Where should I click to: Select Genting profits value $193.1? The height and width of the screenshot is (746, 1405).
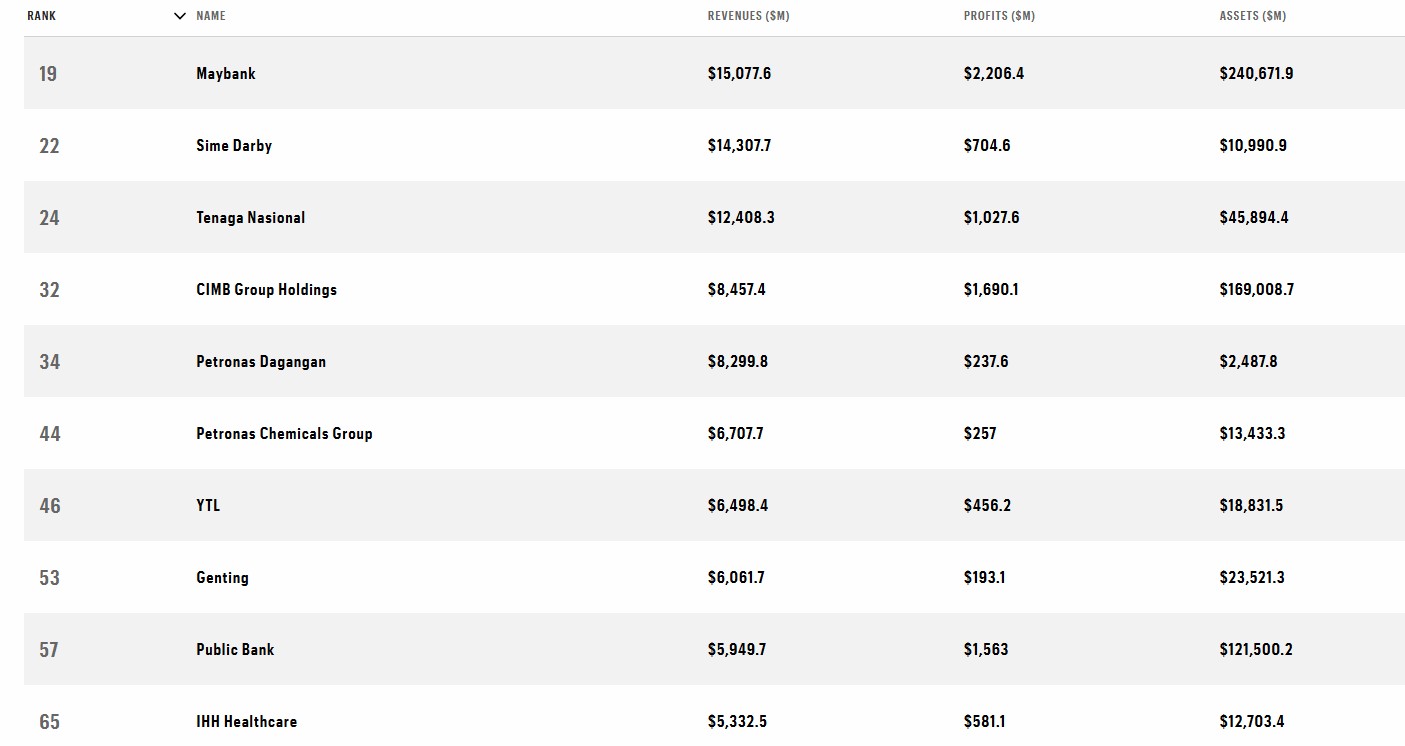(985, 578)
